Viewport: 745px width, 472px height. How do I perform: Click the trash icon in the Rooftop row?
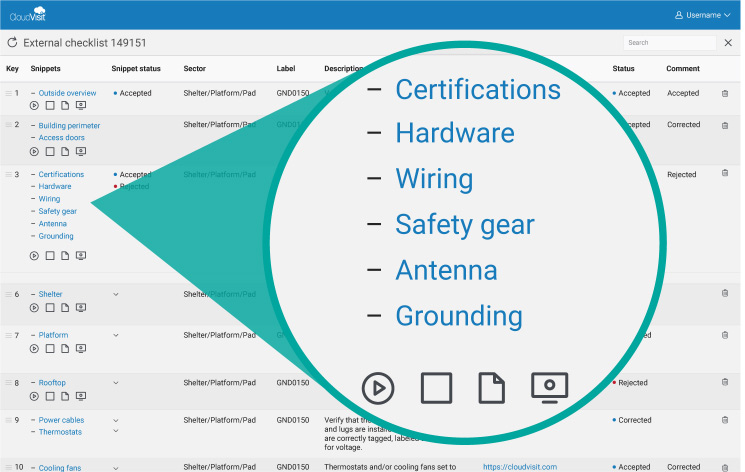coord(725,382)
